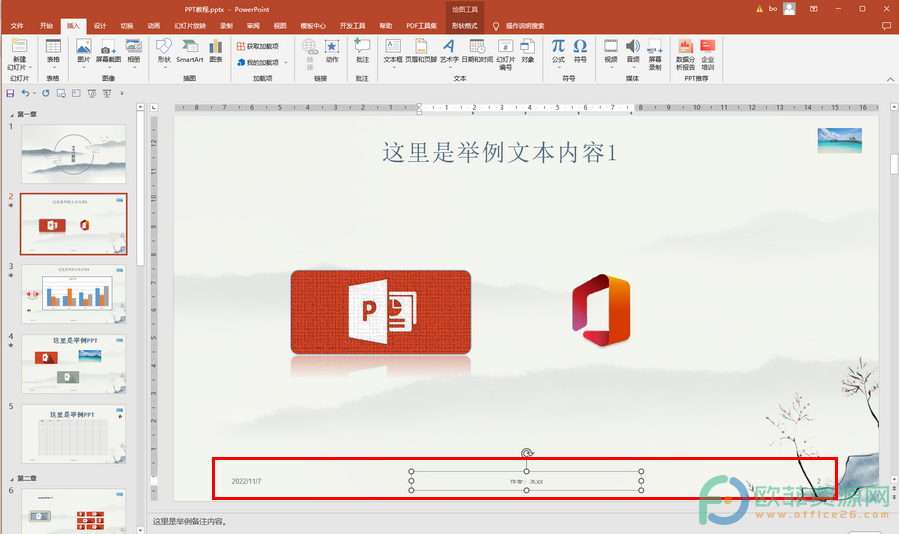This screenshot has width=899, height=534.
Task: Insert 视频 (Video) media
Action: tap(611, 53)
